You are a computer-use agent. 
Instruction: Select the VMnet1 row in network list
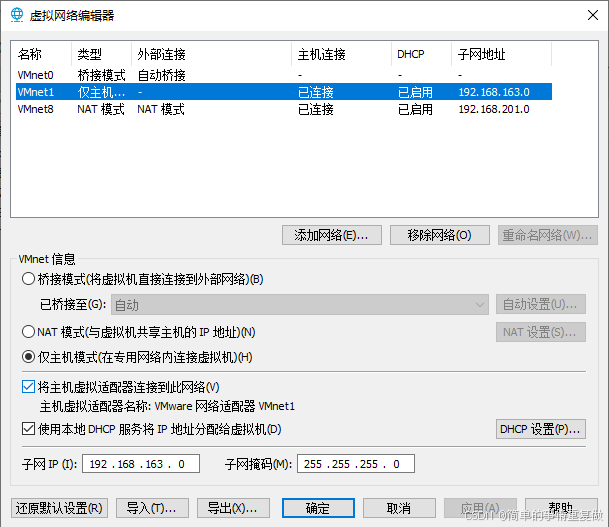(284, 92)
